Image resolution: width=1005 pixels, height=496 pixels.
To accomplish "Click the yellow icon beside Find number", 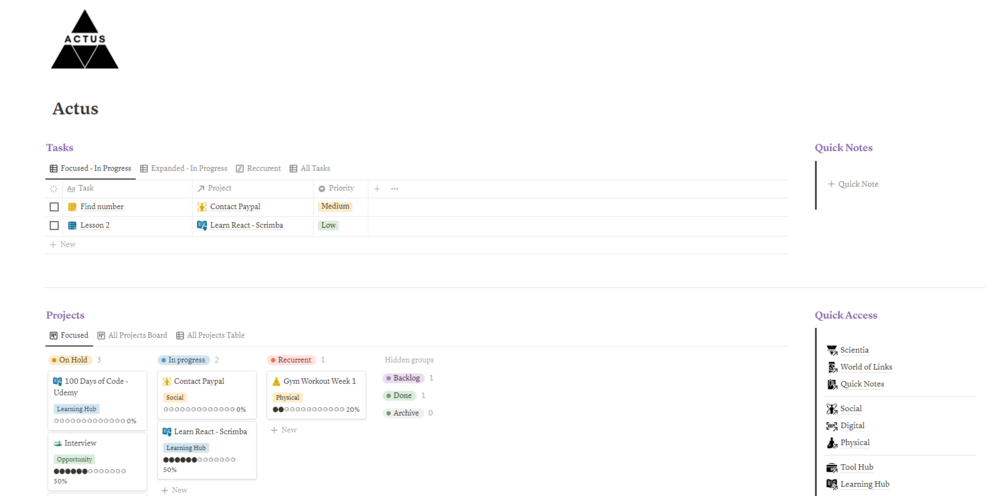I will tap(72, 207).
